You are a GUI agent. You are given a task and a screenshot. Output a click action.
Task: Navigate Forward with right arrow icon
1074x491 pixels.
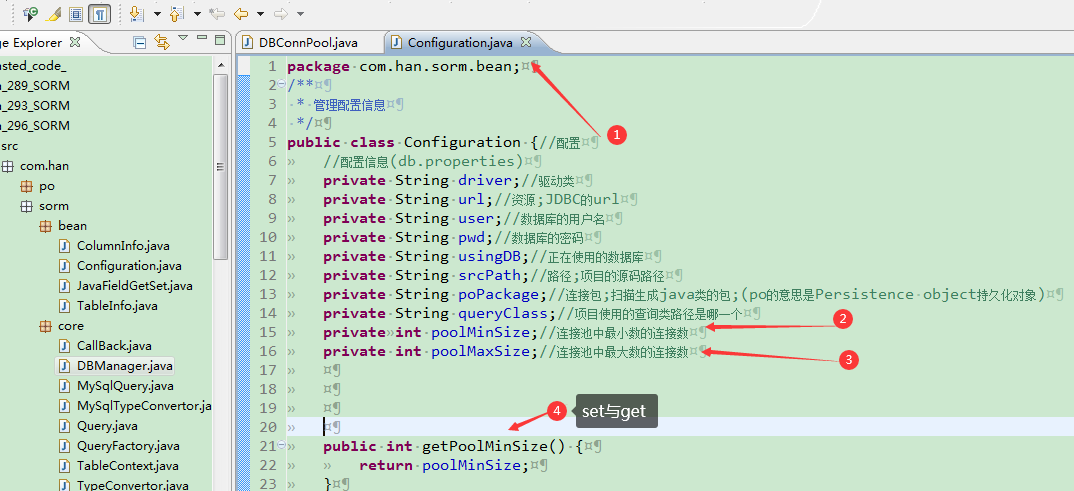281,13
